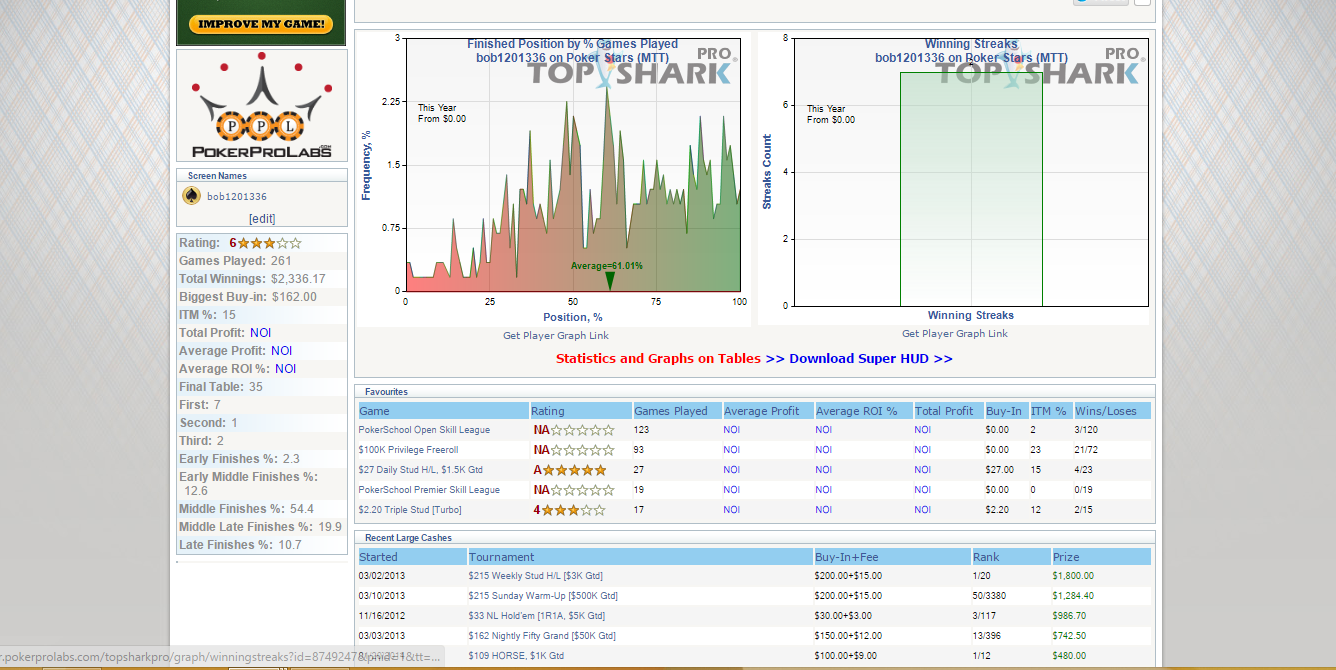Image resolution: width=1336 pixels, height=670 pixels.
Task: Open $2.20 Triple Stud [Turbo] game
Action: click(x=410, y=510)
